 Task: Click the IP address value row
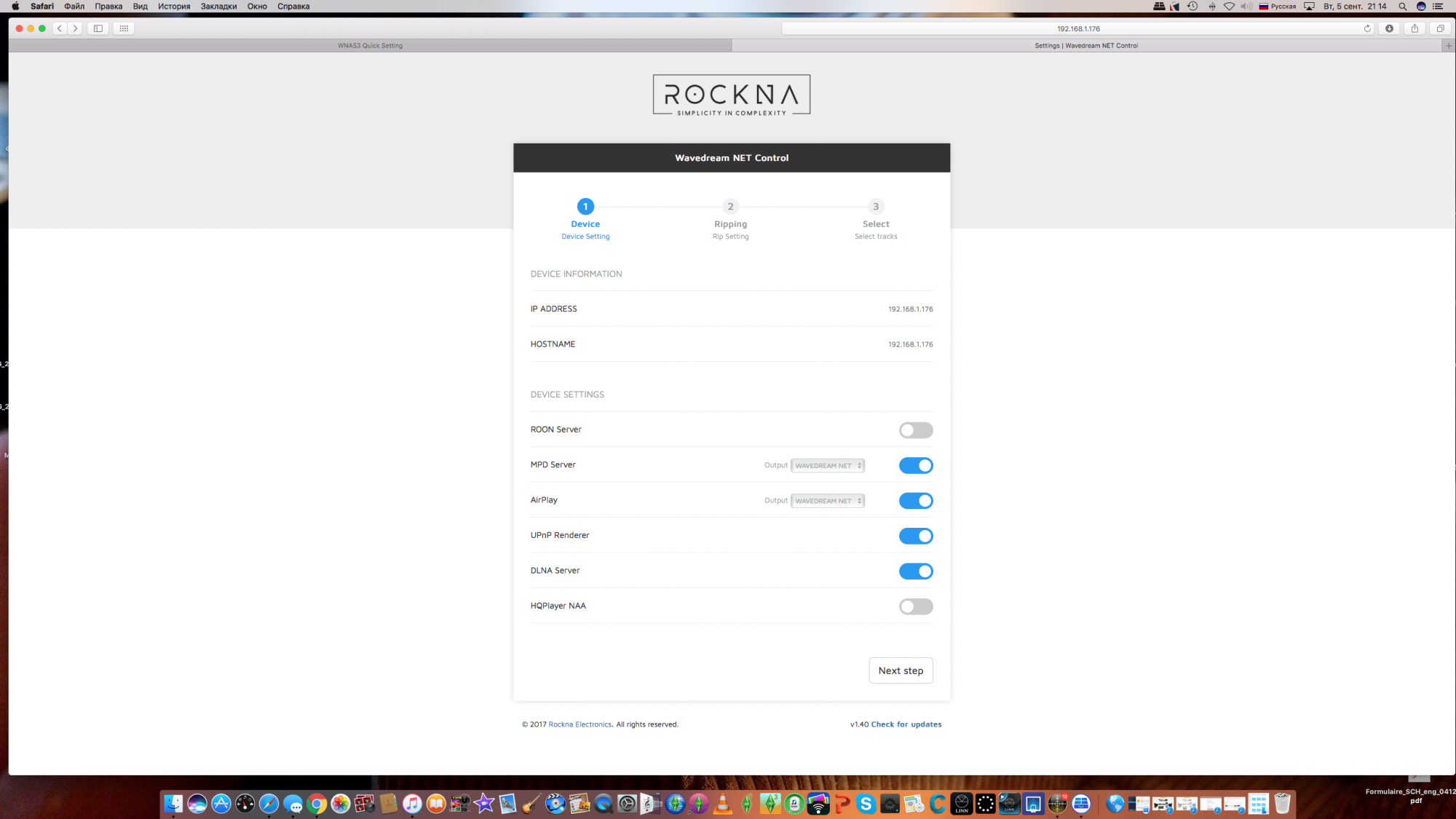[732, 309]
